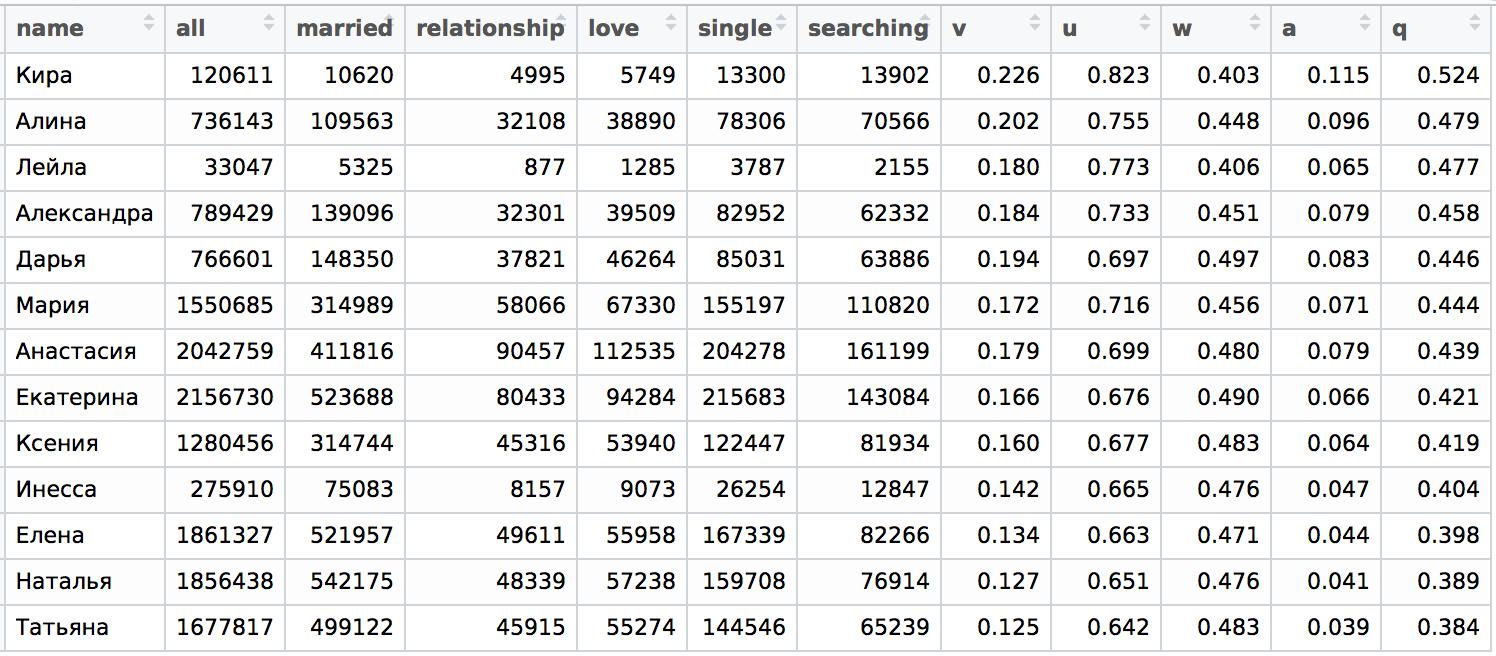
Task: Click cell value 2156730 in all column
Action: (225, 397)
